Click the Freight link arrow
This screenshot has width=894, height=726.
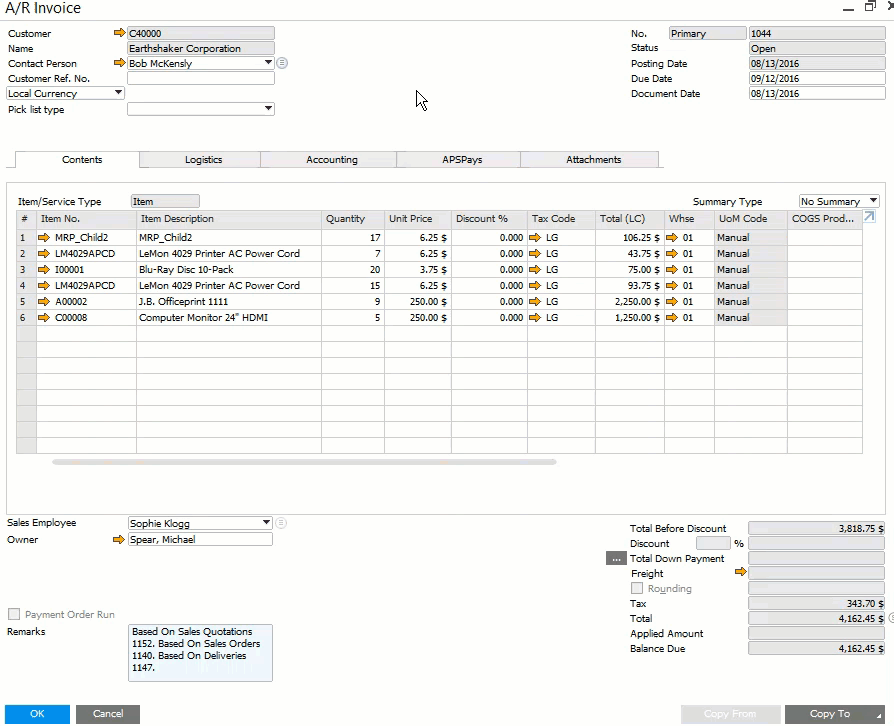pyautogui.click(x=741, y=573)
